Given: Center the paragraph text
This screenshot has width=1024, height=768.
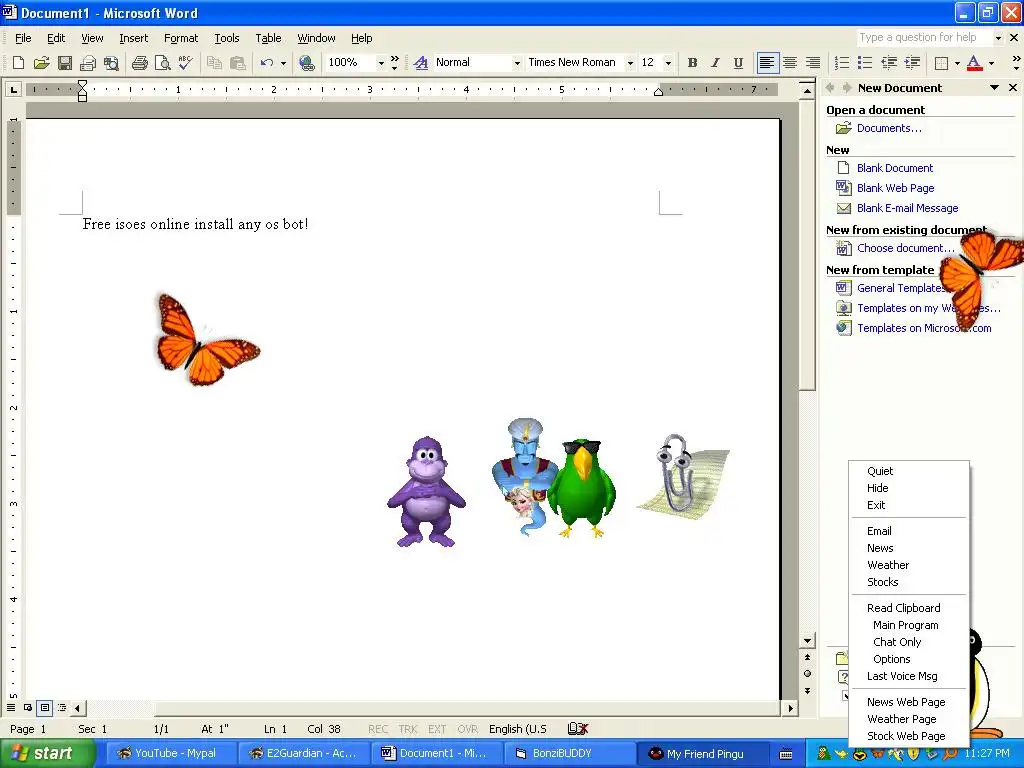Looking at the screenshot, I should [790, 63].
